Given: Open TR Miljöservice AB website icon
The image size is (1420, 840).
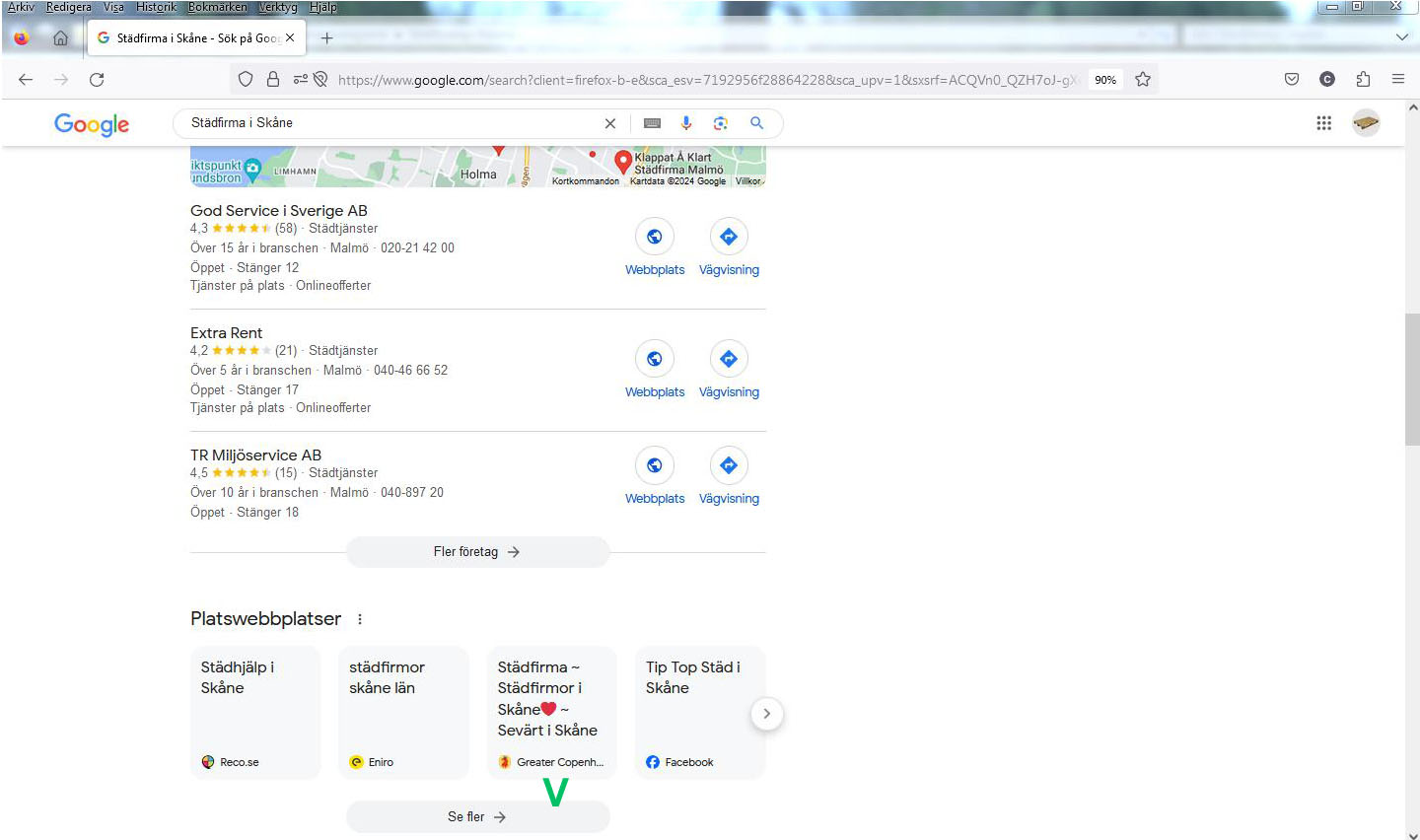Looking at the screenshot, I should coord(655,465).
